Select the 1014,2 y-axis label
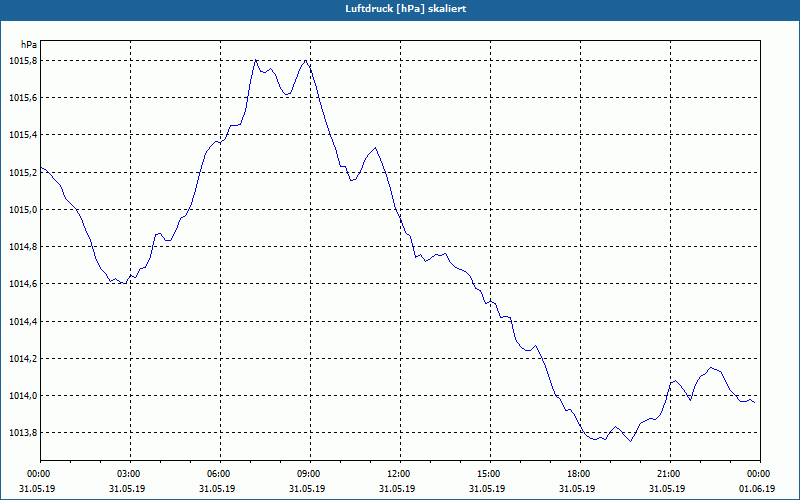This screenshot has width=800, height=500. point(23,359)
